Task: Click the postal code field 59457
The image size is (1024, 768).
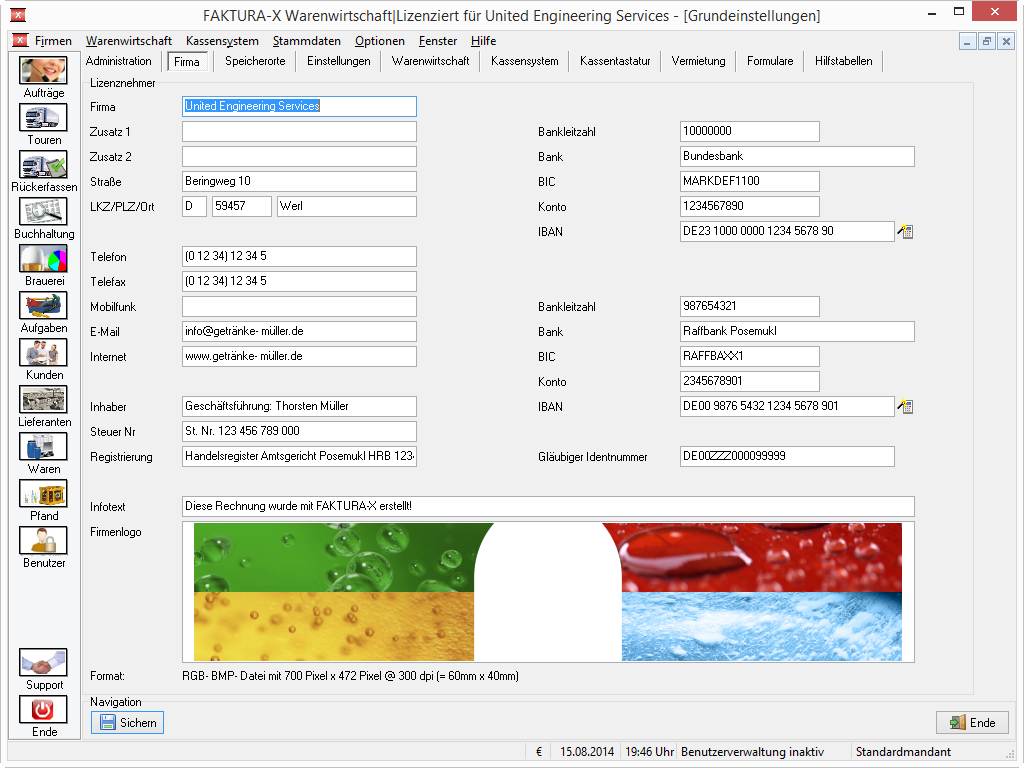Action: point(242,206)
